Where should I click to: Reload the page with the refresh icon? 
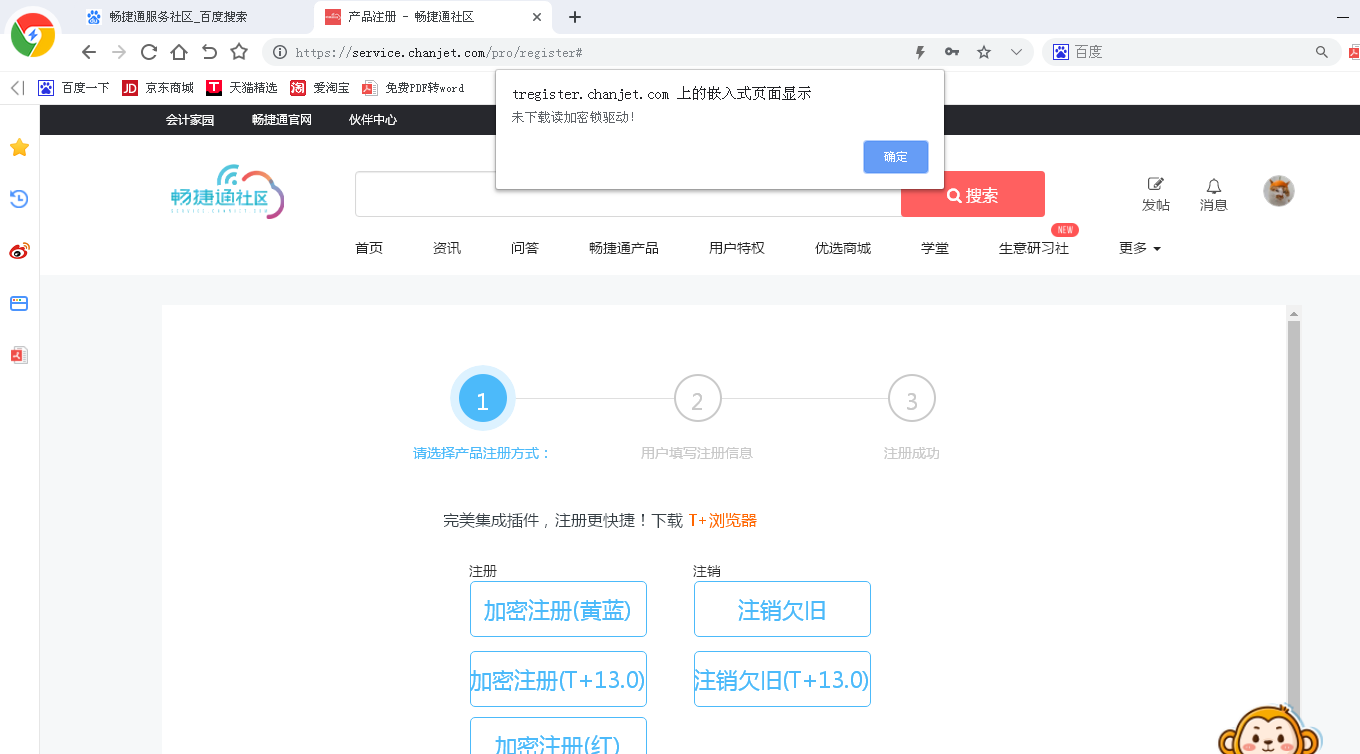point(149,52)
